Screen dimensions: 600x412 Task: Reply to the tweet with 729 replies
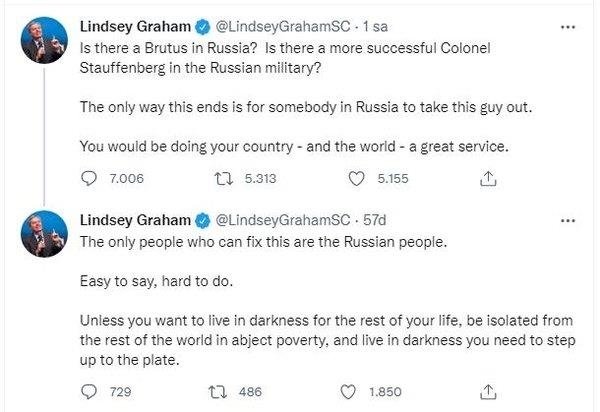[x=89, y=392]
